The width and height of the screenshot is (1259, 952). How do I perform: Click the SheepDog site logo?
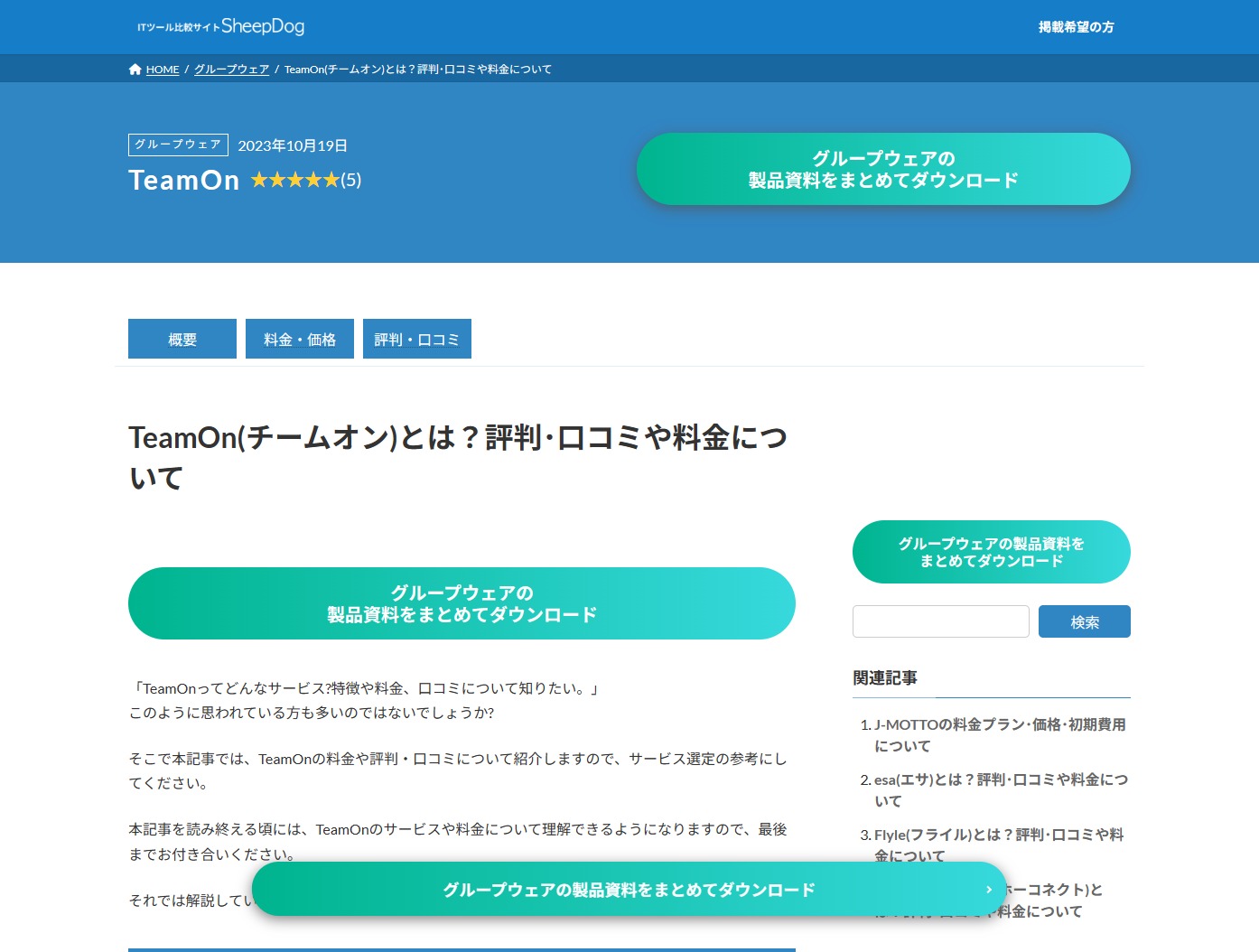(x=221, y=26)
